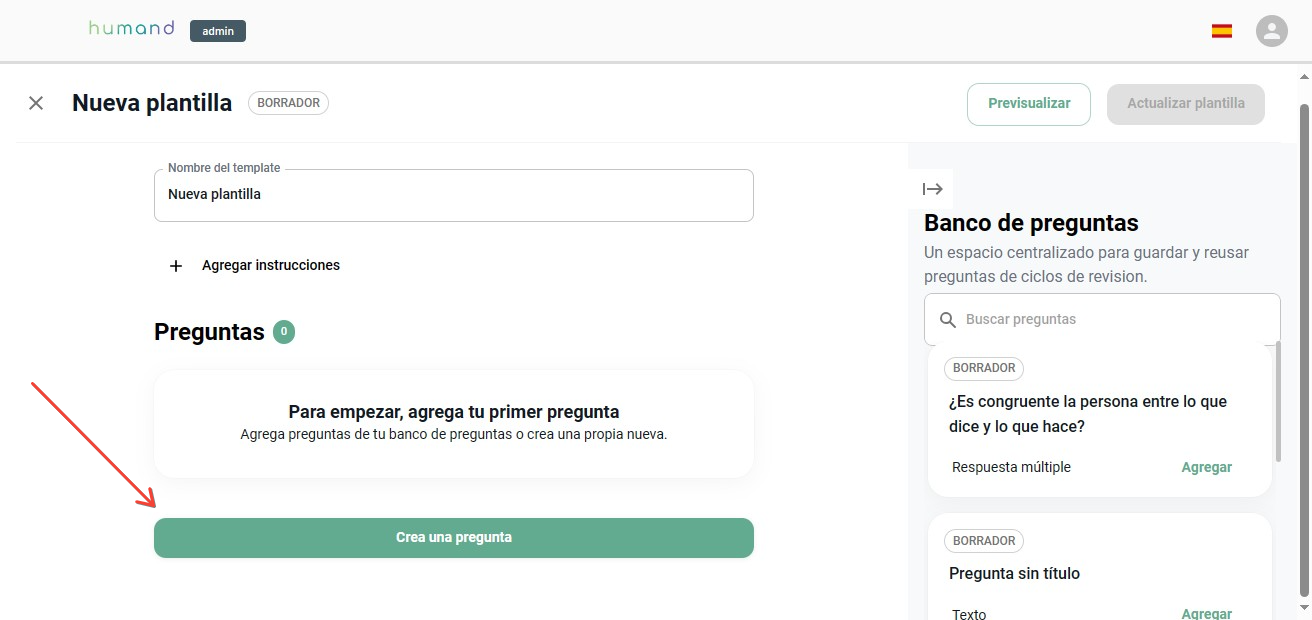Add the congruente question via Agregar
This screenshot has width=1312, height=620.
point(1207,467)
